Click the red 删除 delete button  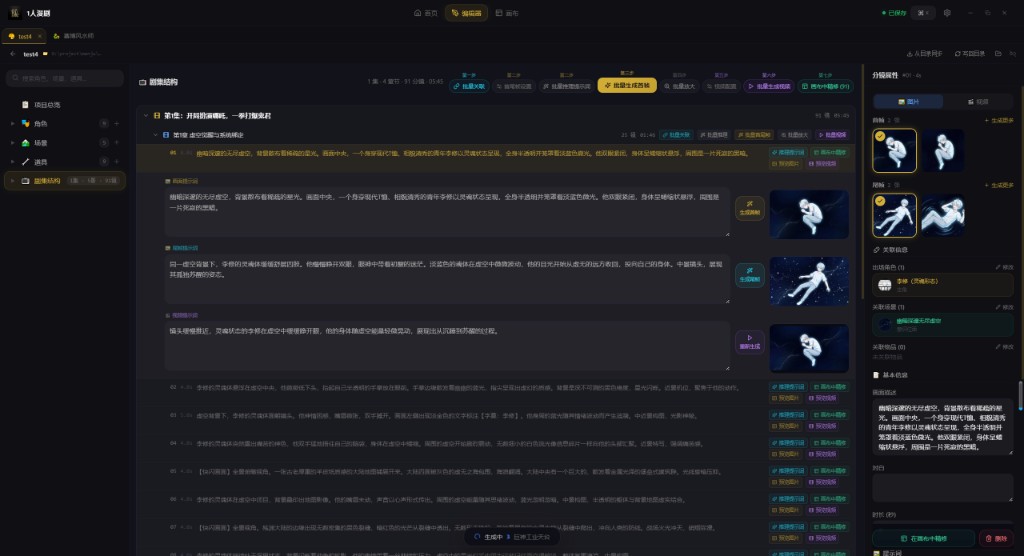pyautogui.click(x=997, y=538)
